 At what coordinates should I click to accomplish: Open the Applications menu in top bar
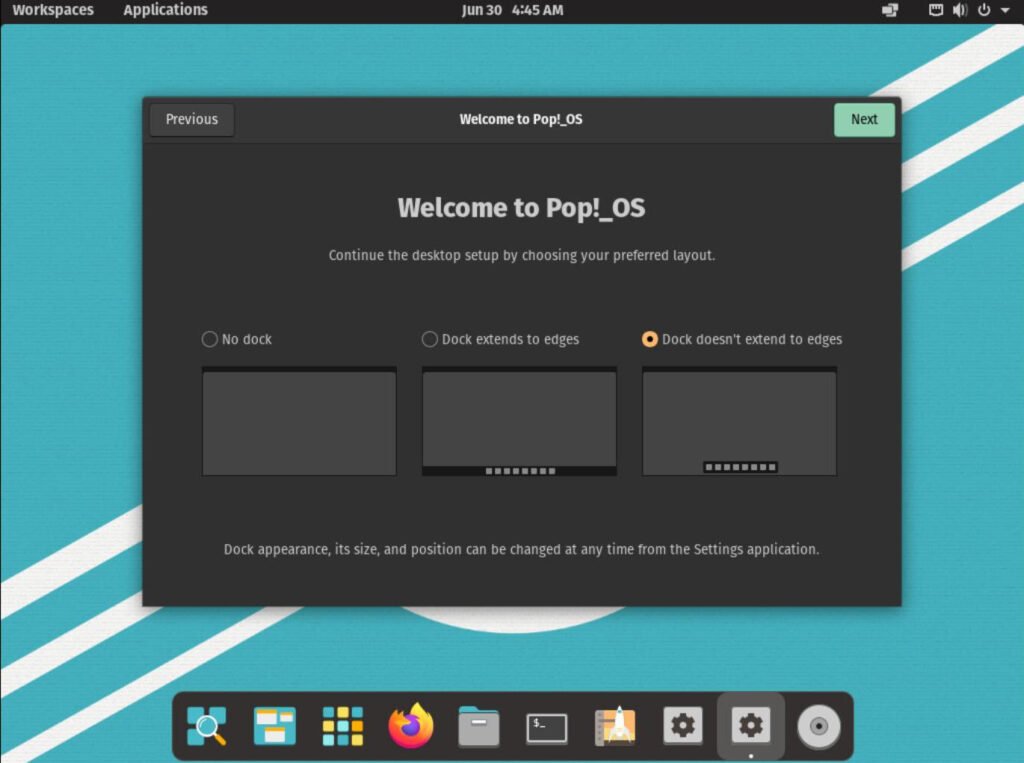point(165,10)
